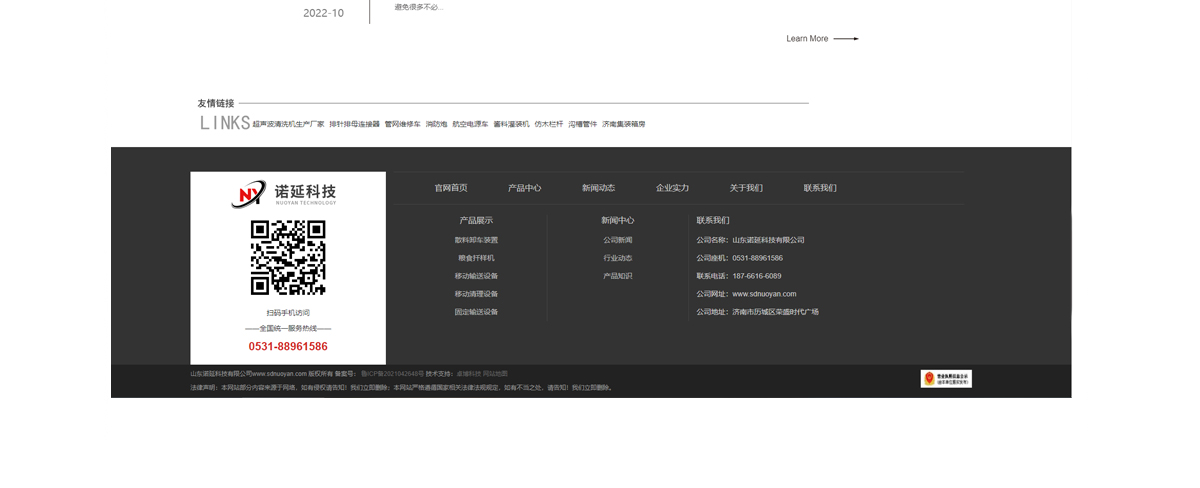Click the 友情链接 section heading
Screen dimensions: 1200x488
pos(216,103)
